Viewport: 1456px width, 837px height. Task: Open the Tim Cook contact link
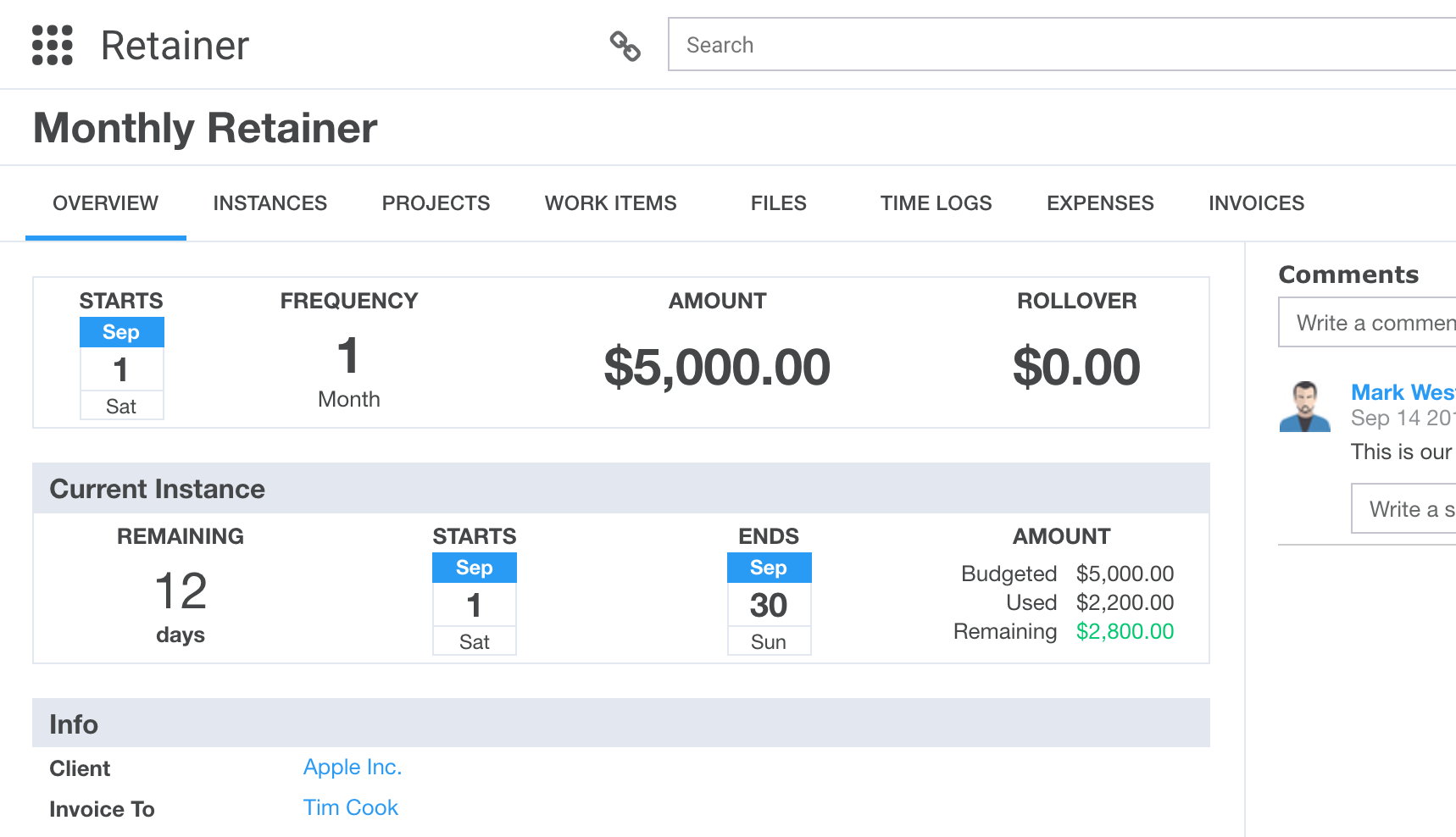click(x=351, y=807)
